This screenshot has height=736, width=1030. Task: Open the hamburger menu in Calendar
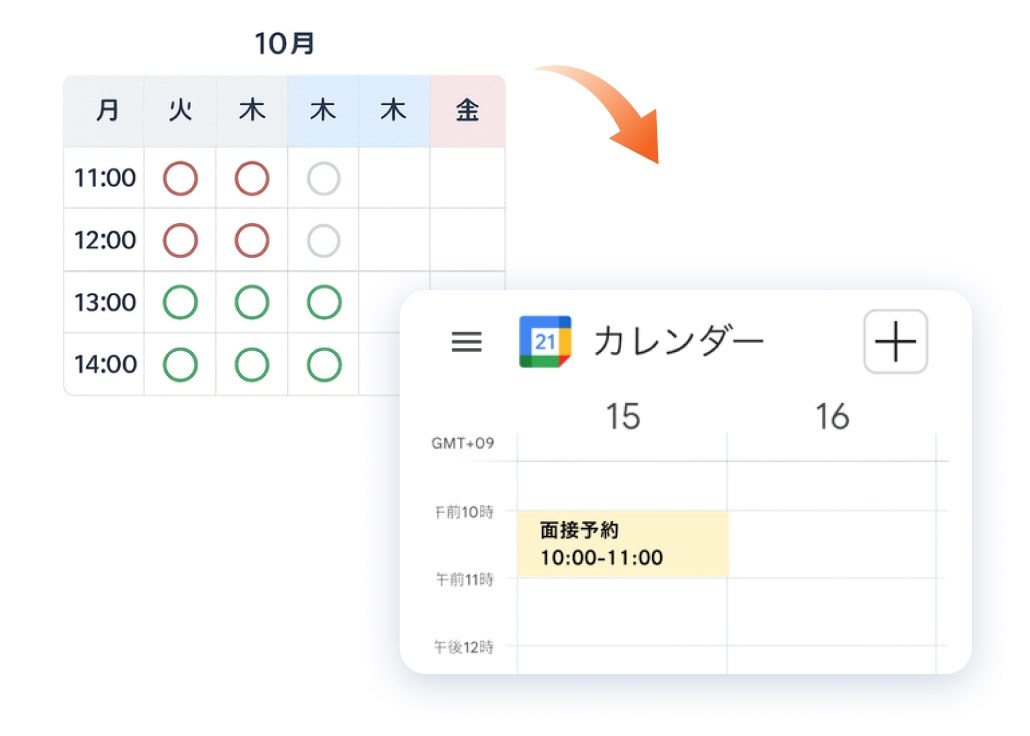click(x=467, y=342)
